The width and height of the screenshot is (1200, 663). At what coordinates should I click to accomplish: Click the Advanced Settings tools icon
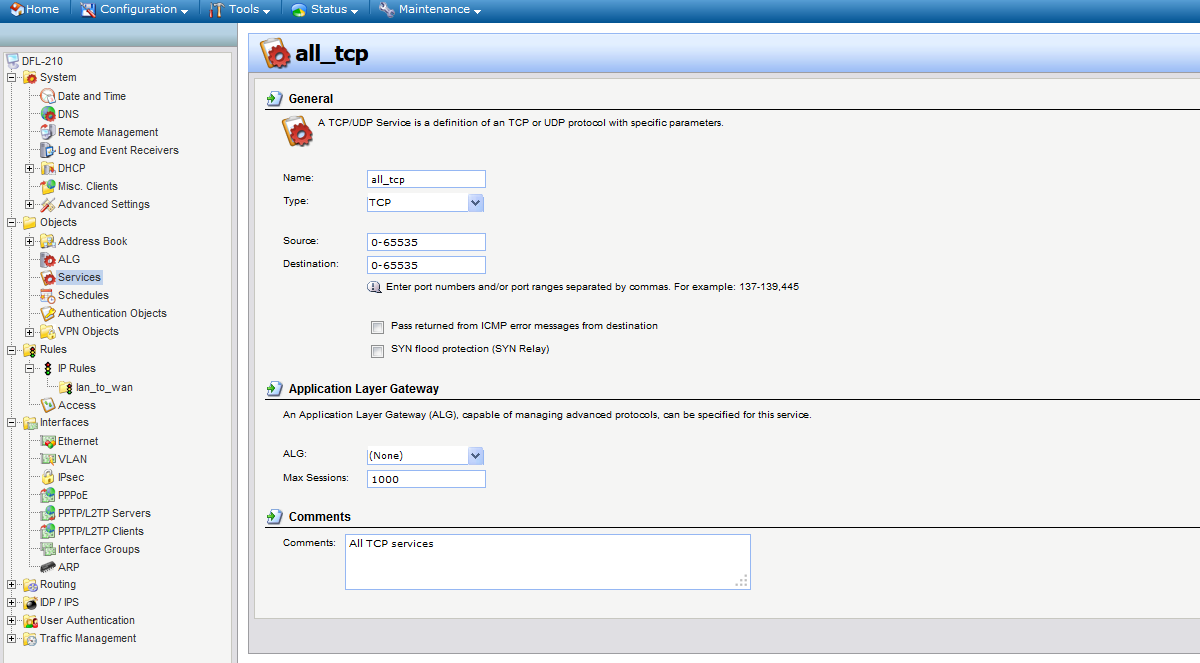point(48,204)
